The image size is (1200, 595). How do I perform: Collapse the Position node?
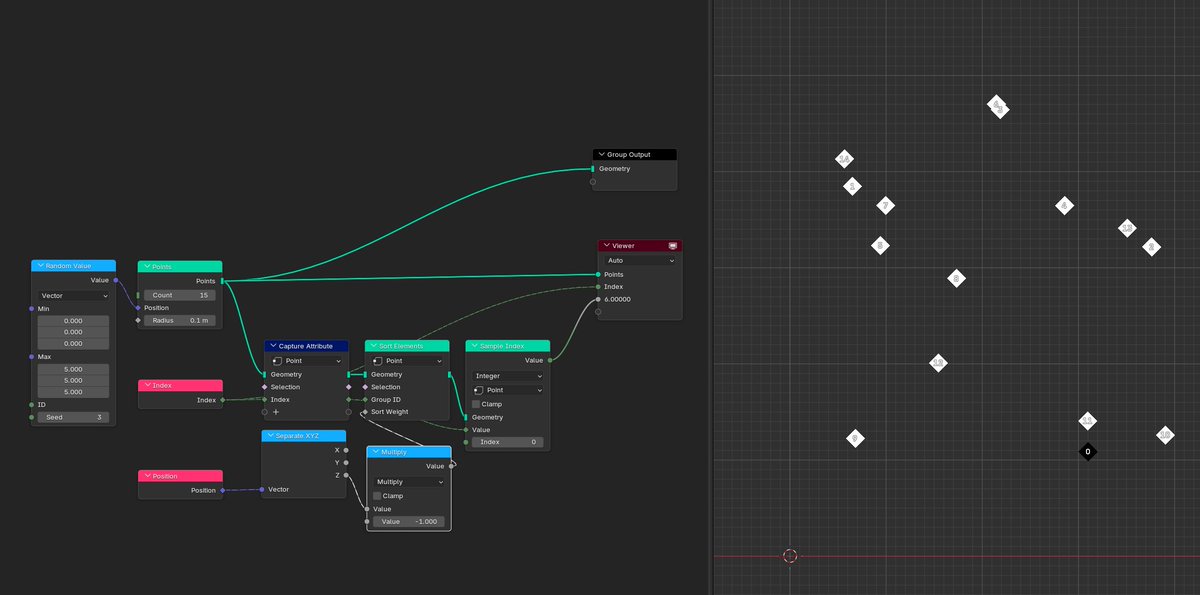[146, 476]
